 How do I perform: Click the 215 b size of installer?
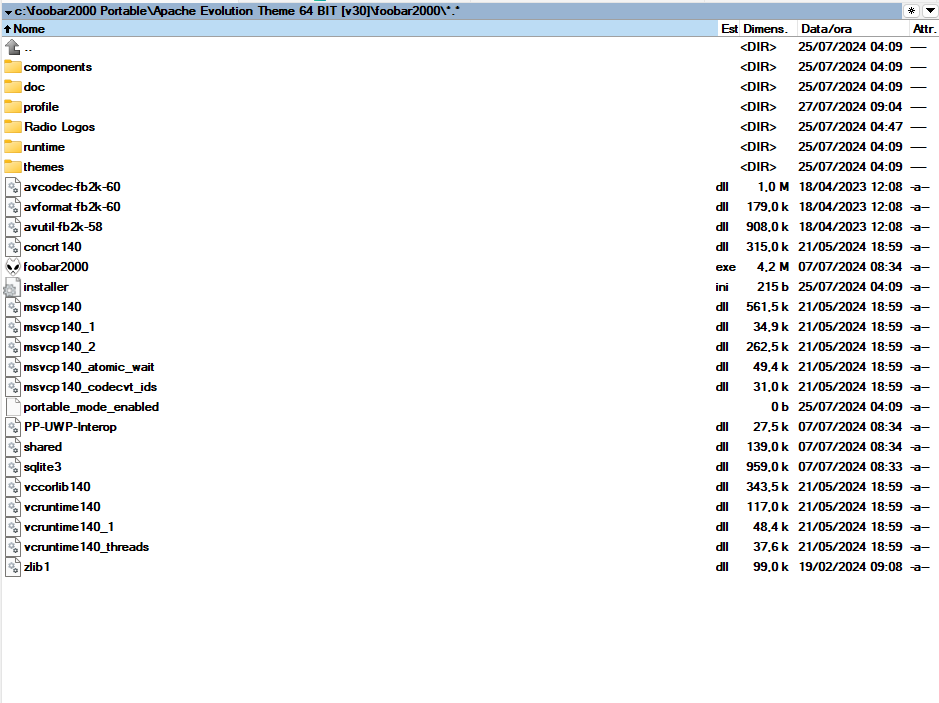[773, 287]
